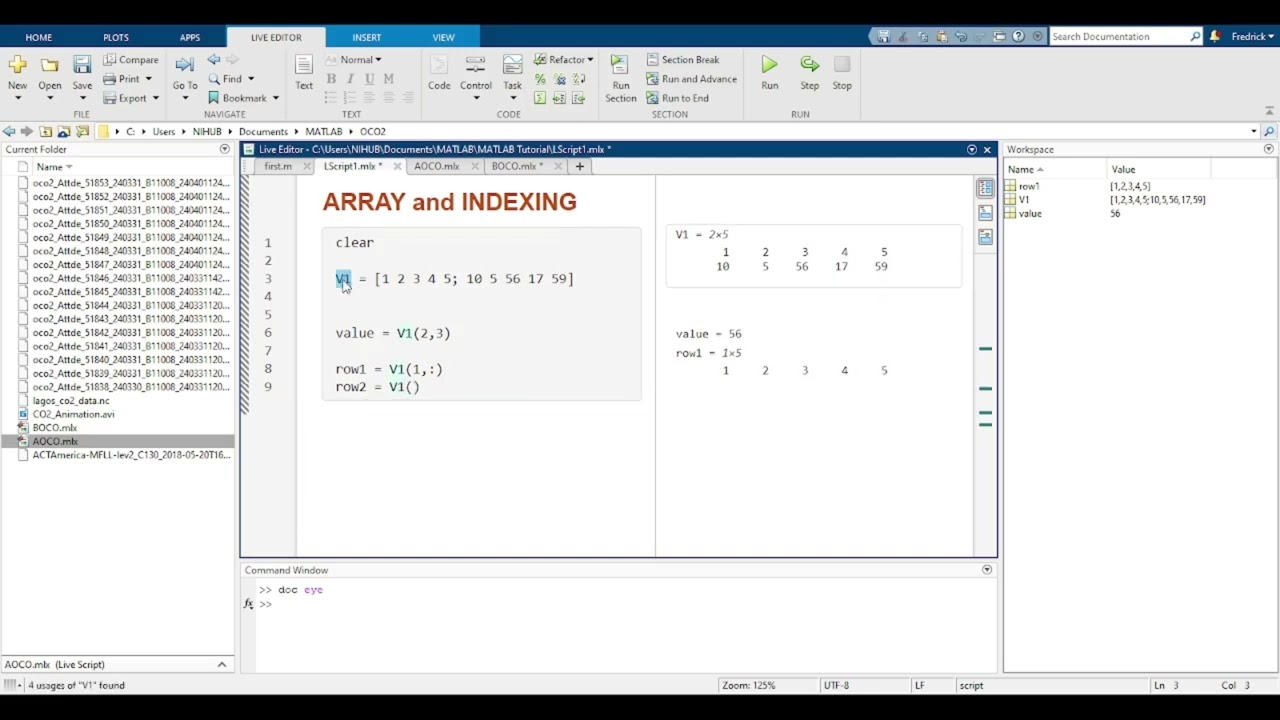Image resolution: width=1280 pixels, height=720 pixels.
Task: Select output inline layout icon
Action: (985, 212)
